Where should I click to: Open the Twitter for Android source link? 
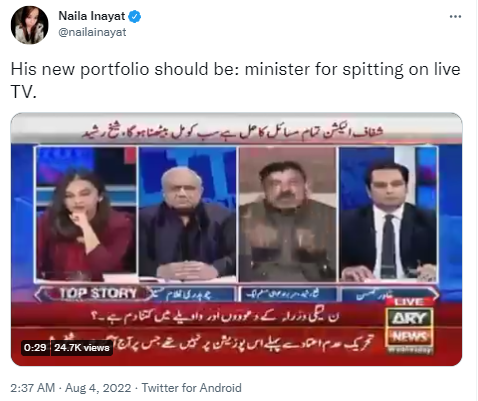click(x=191, y=388)
